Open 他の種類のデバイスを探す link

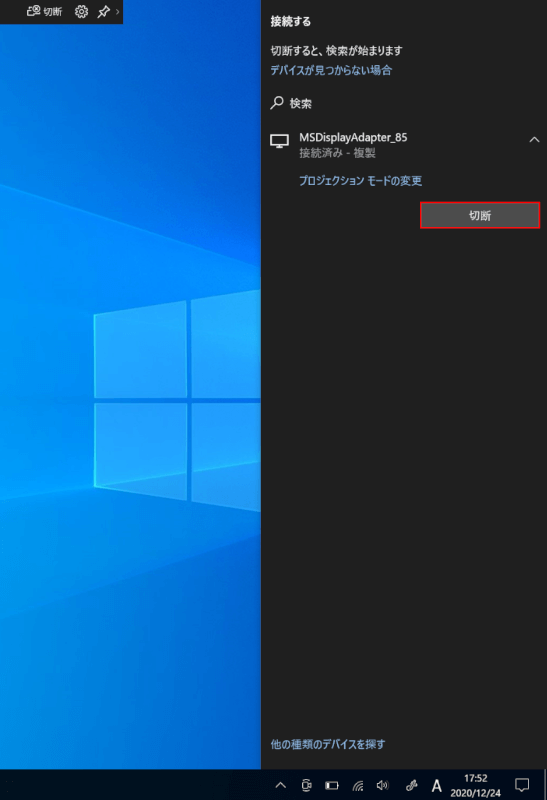pyautogui.click(x=328, y=744)
